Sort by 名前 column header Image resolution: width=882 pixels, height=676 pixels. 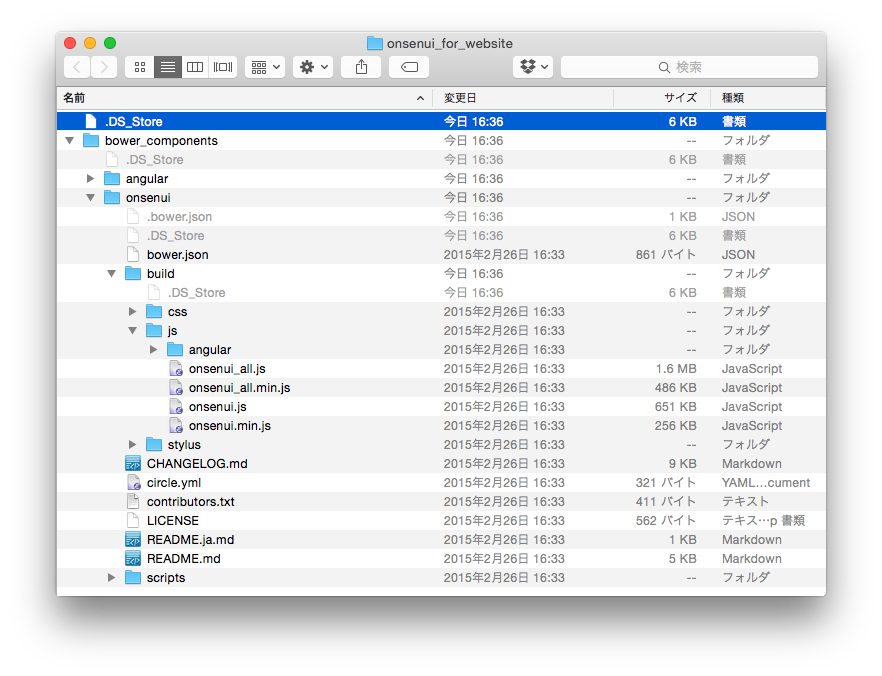240,98
